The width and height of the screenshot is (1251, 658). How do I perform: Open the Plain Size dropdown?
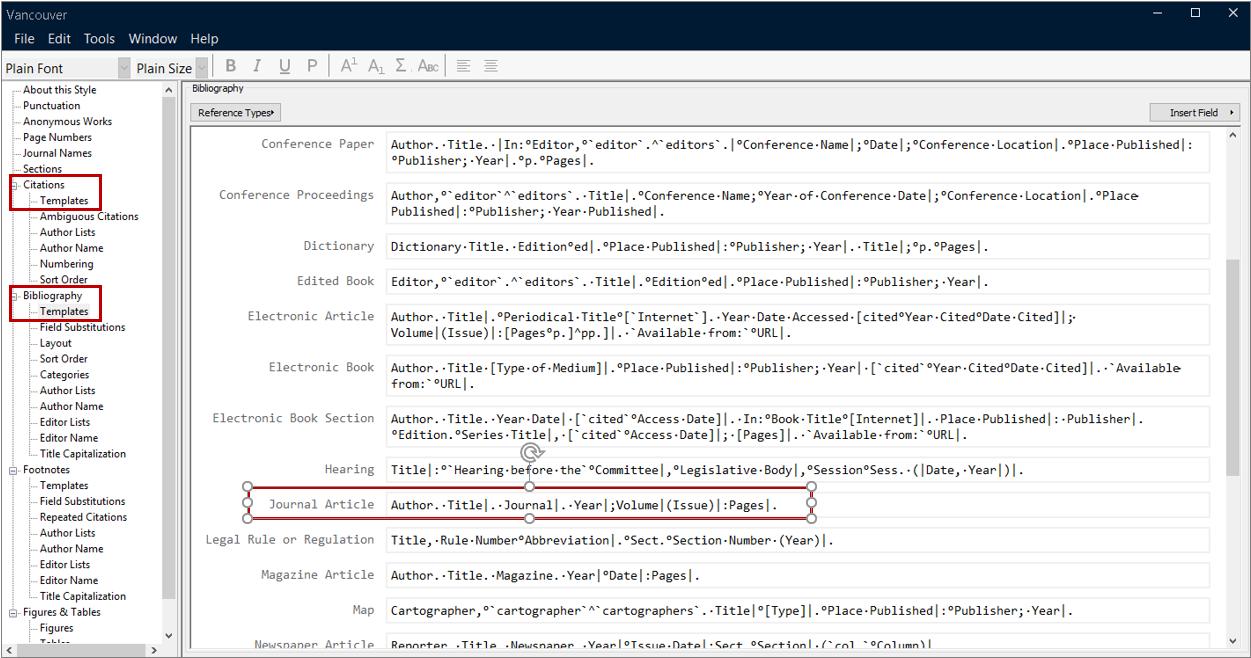tap(202, 68)
